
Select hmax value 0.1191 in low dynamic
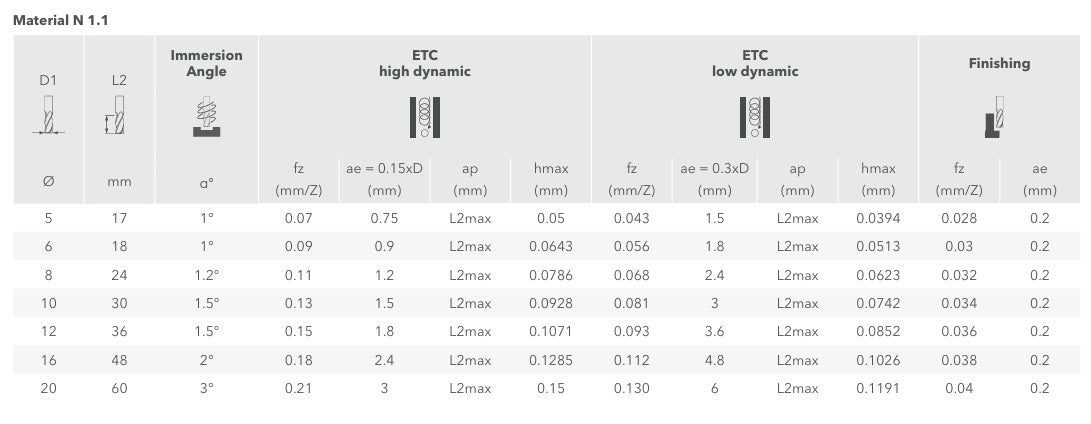(878, 388)
